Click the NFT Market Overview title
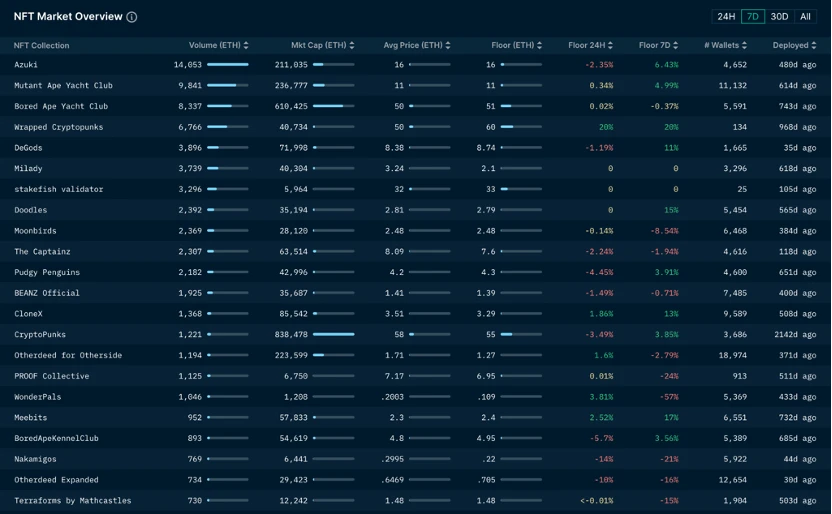Image resolution: width=832 pixels, height=514 pixels. (x=68, y=16)
